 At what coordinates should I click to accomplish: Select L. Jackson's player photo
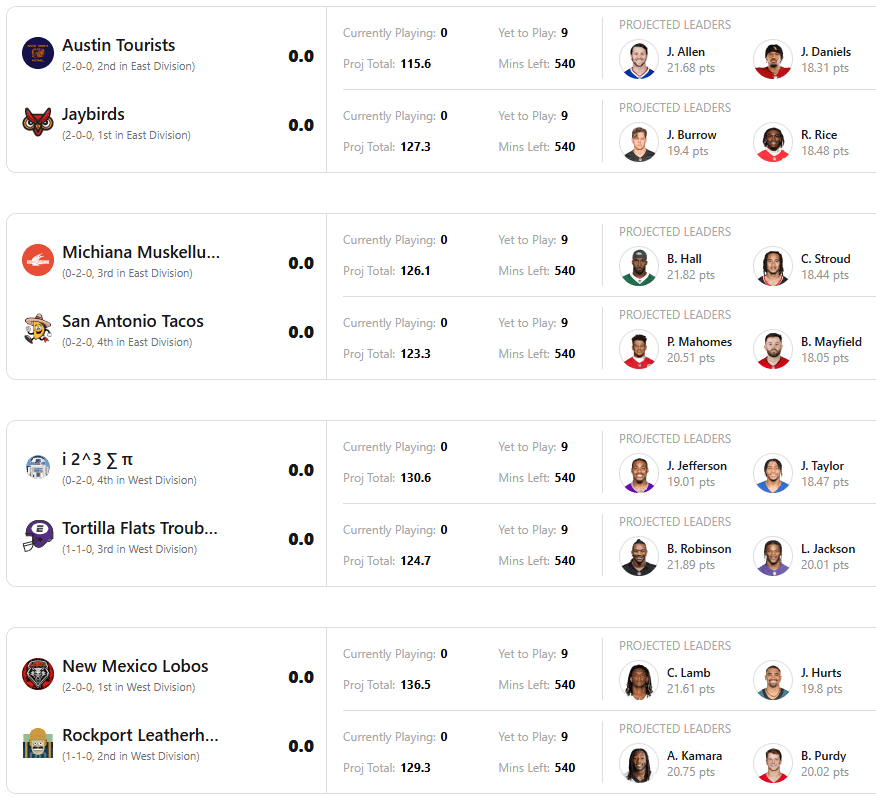coord(773,556)
